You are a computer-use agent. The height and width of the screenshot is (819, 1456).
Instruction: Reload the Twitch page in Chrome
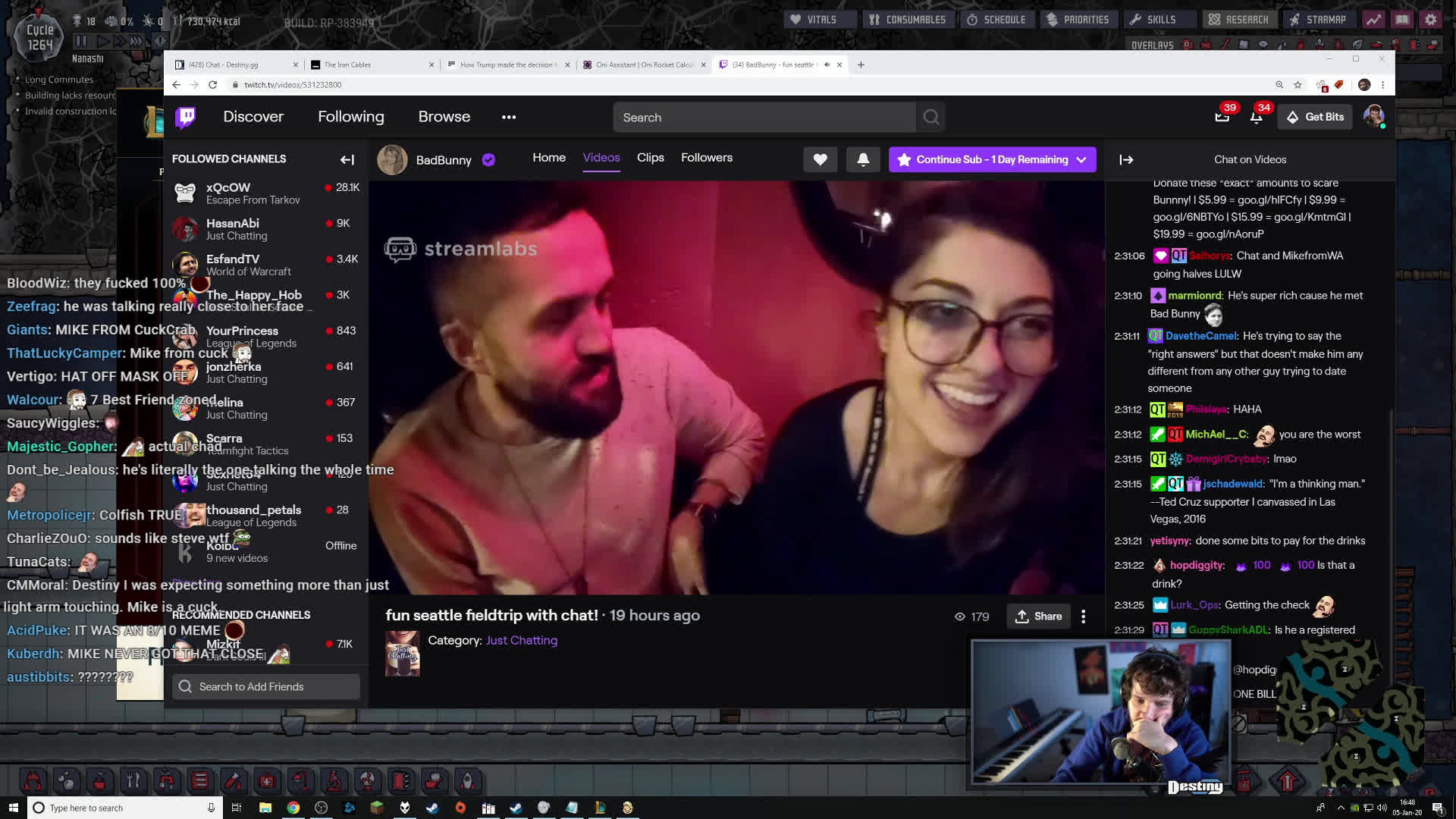tap(213, 85)
